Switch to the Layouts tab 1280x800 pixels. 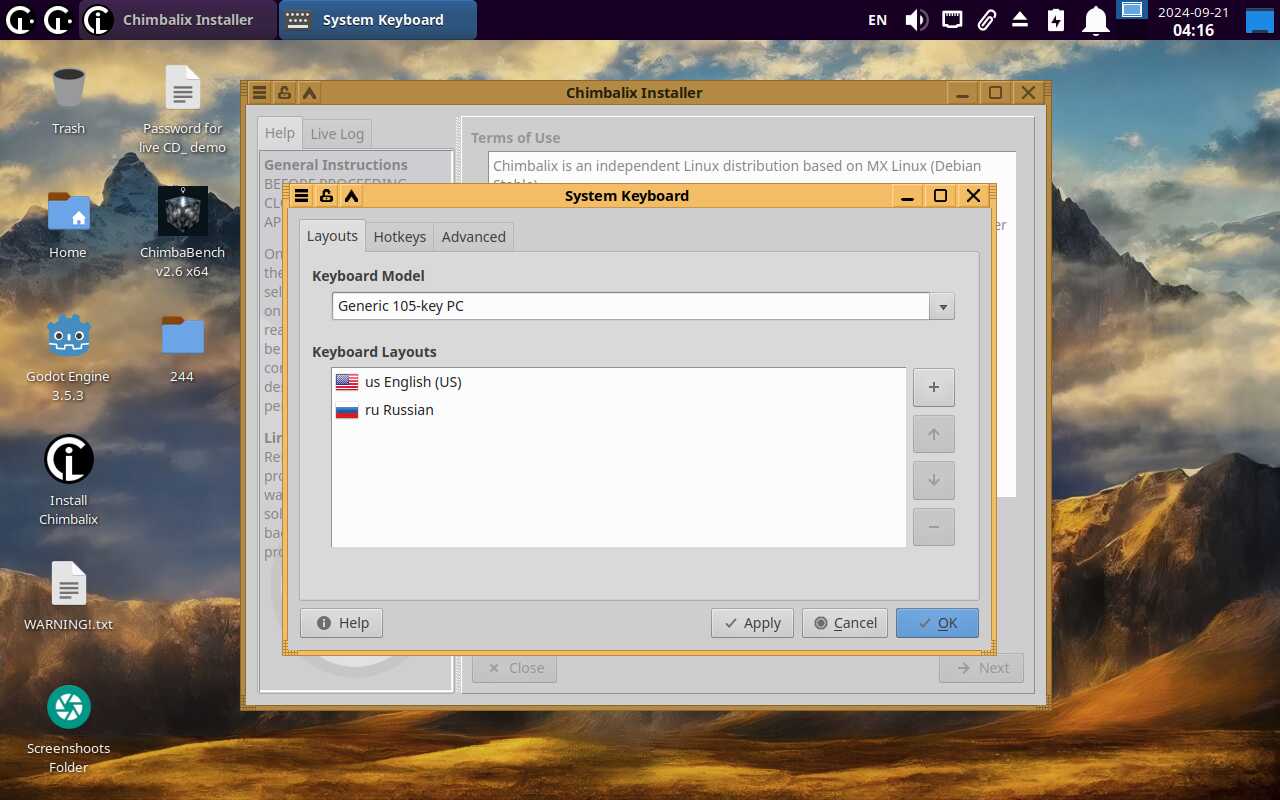(x=332, y=236)
